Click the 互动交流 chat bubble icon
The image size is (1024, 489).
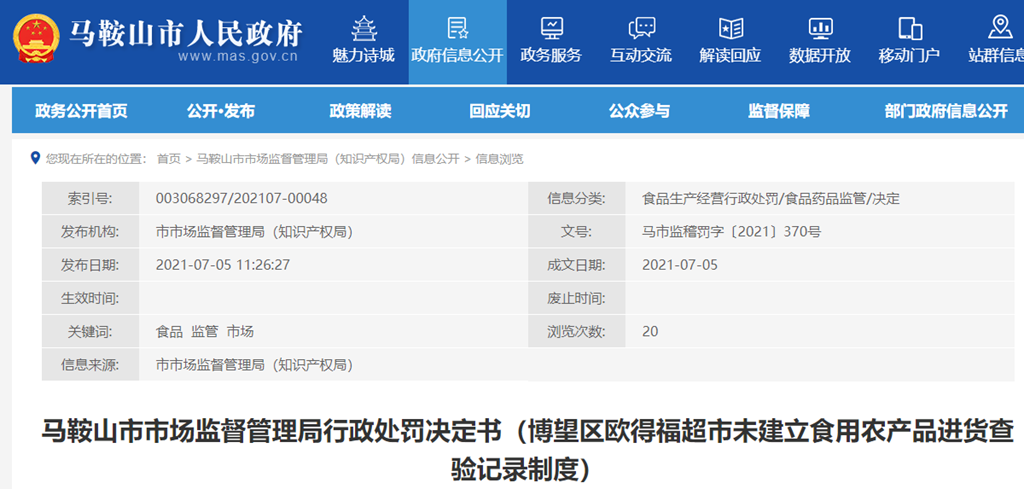pos(641,28)
